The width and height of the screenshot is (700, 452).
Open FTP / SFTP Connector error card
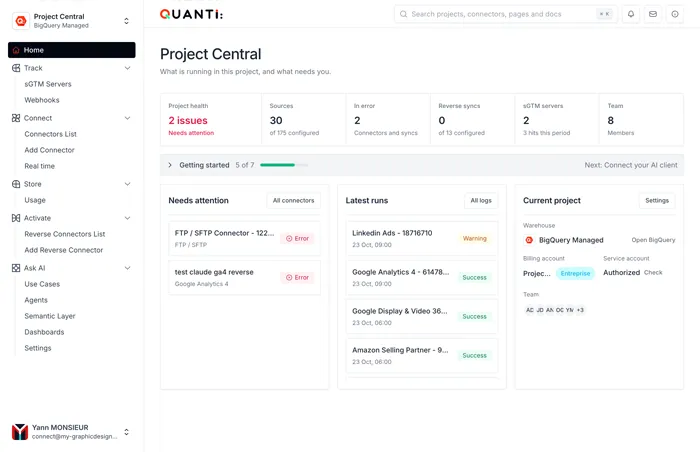[x=244, y=239]
